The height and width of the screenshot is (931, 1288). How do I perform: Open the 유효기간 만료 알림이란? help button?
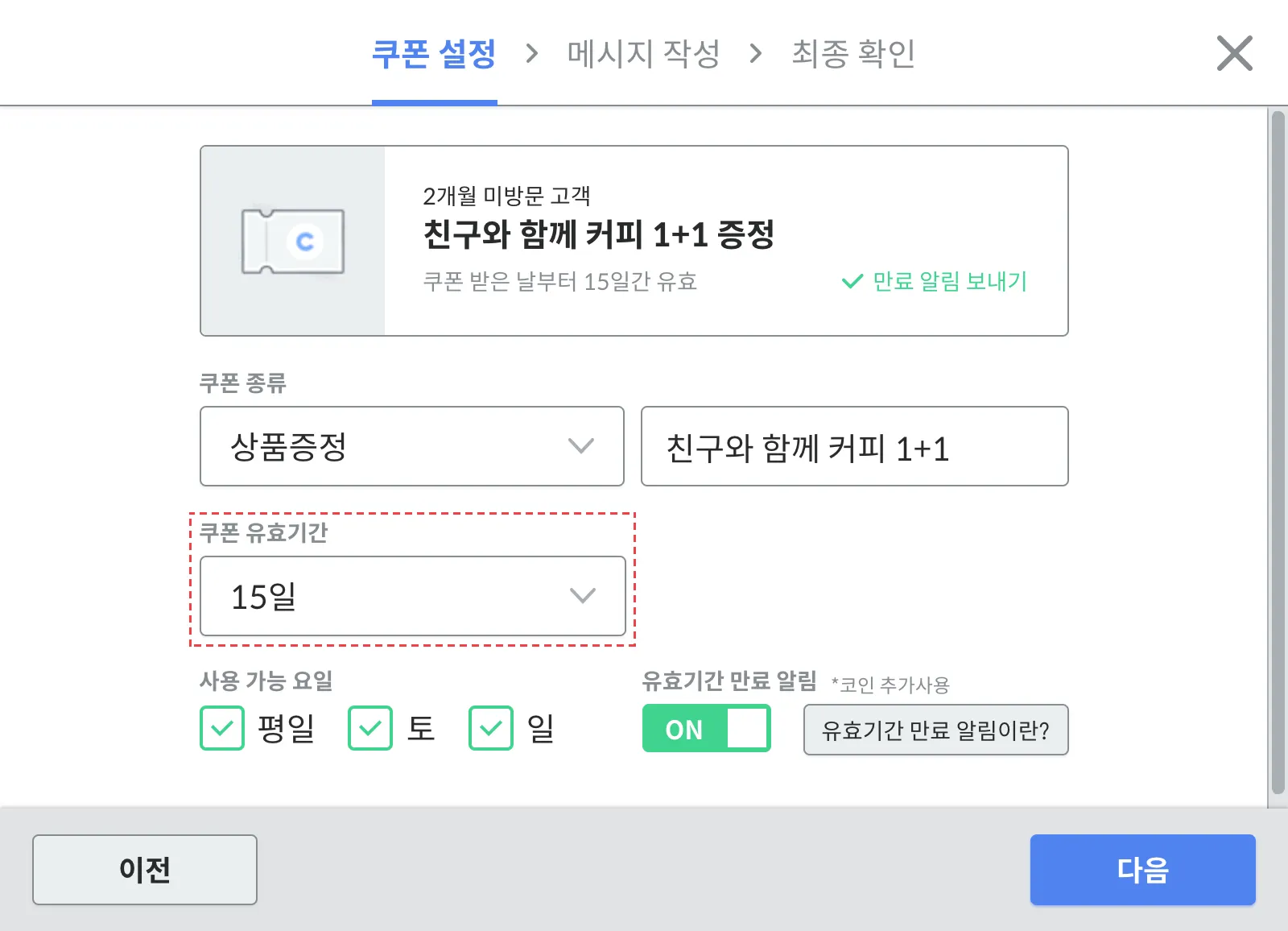pos(935,730)
